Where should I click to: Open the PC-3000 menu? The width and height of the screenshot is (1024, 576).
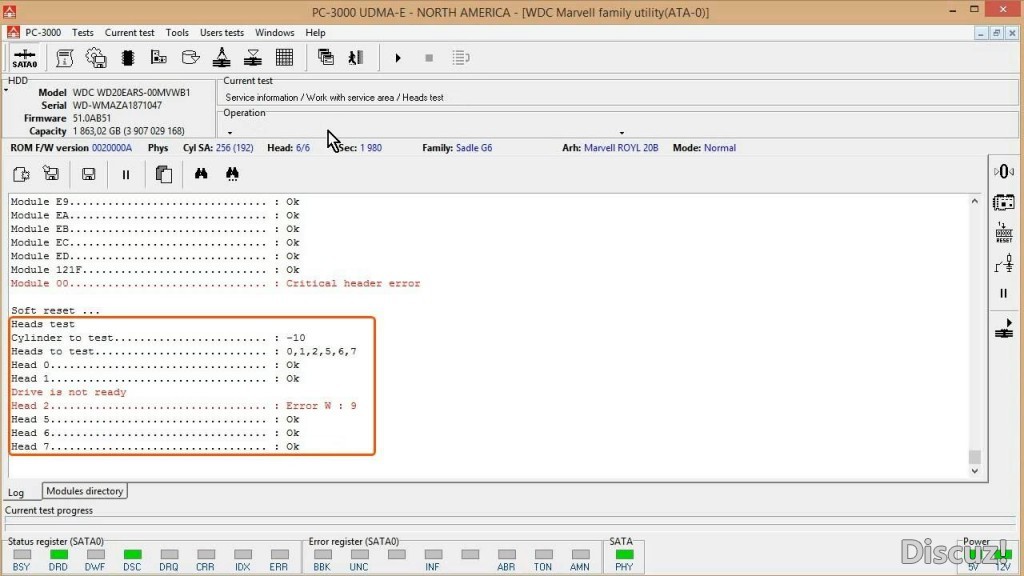click(x=43, y=33)
